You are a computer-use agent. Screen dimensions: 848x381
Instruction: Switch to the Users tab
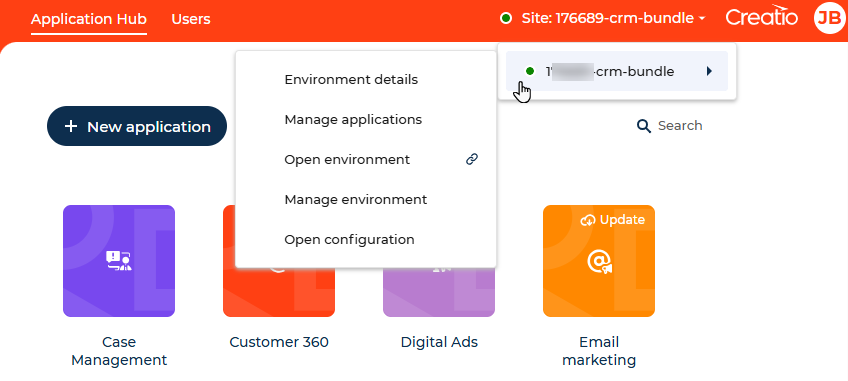[191, 19]
